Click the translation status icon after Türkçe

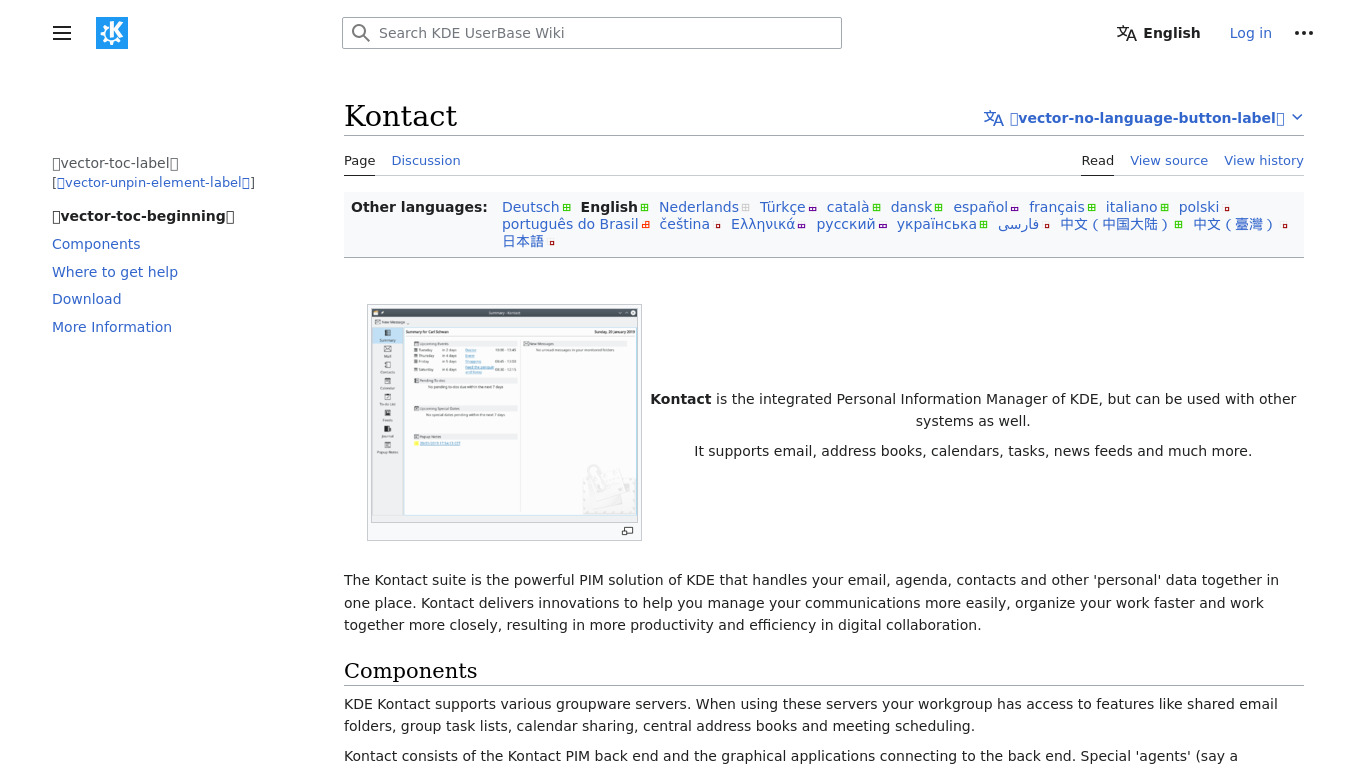(813, 208)
